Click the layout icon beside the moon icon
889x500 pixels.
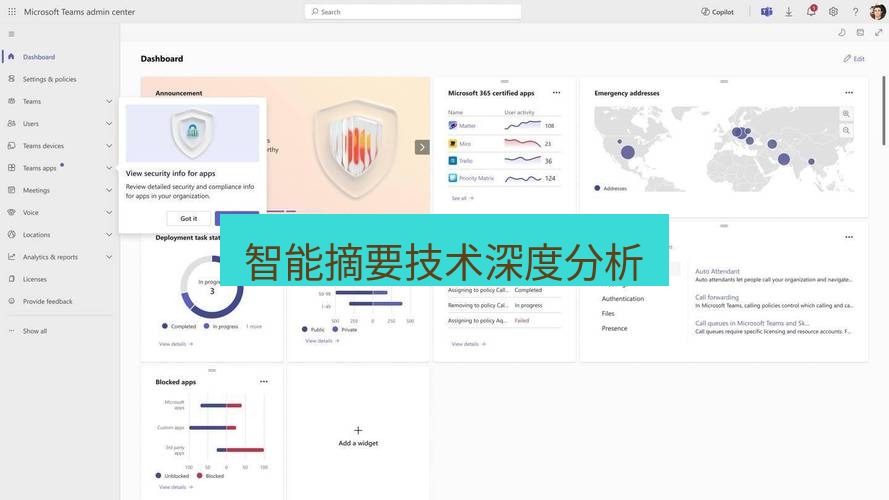(x=860, y=33)
